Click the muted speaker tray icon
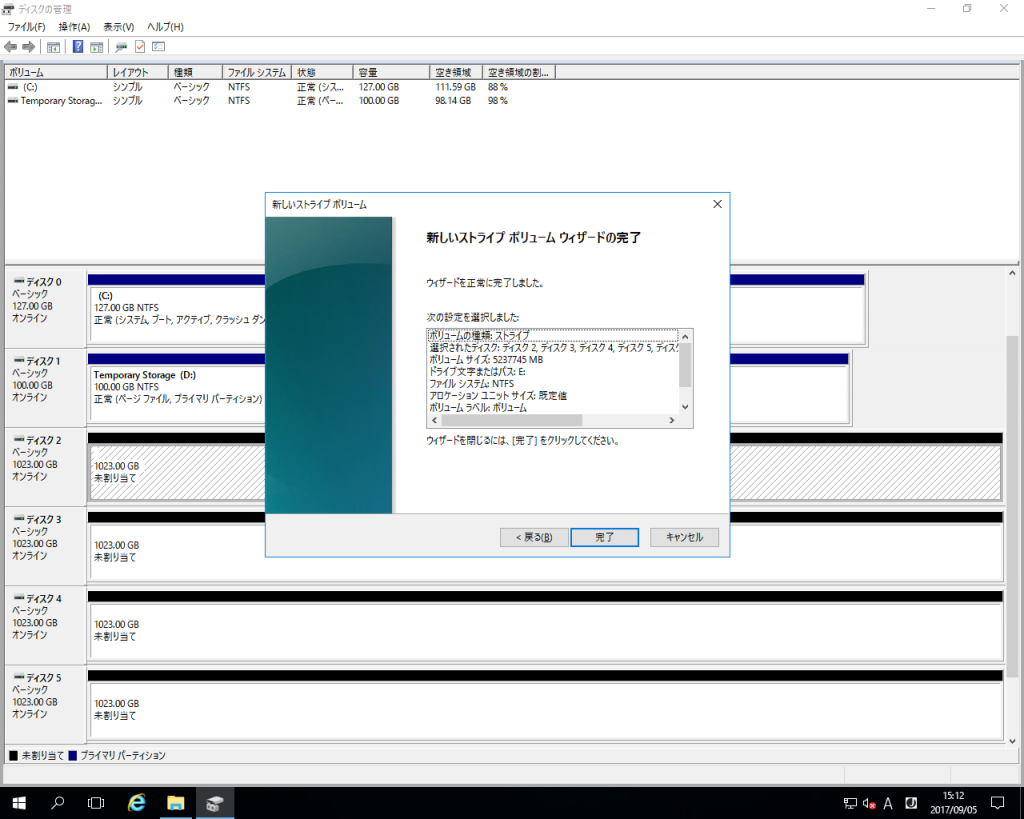 coord(869,803)
